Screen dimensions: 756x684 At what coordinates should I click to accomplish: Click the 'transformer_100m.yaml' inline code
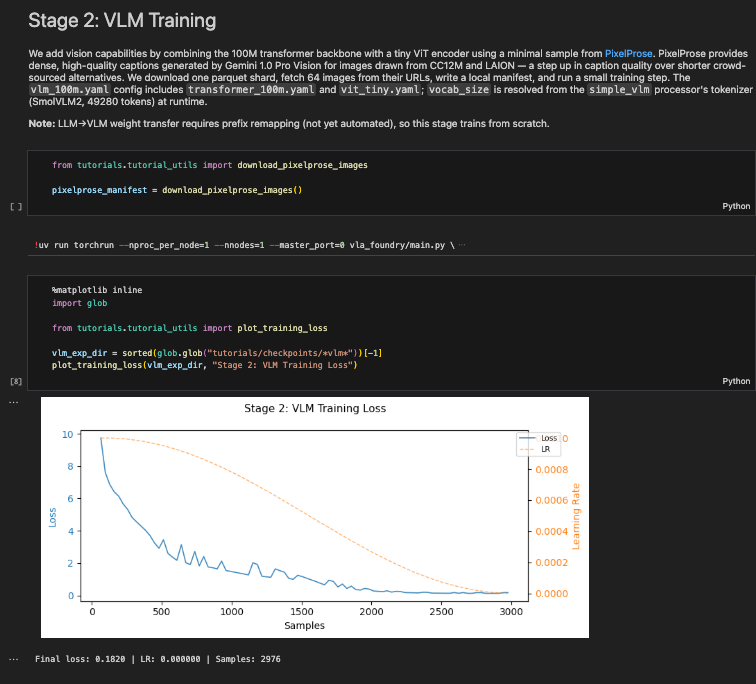[251, 90]
